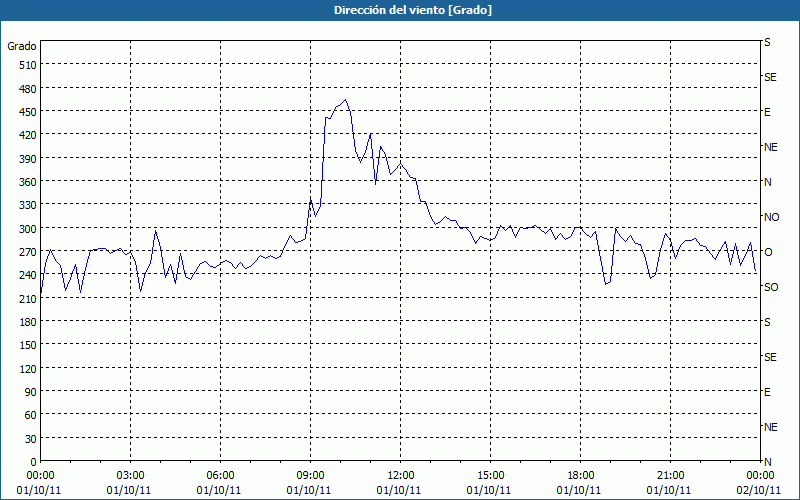
Task: Click the 01/10/11 date under 12:00
Action: coord(401,491)
